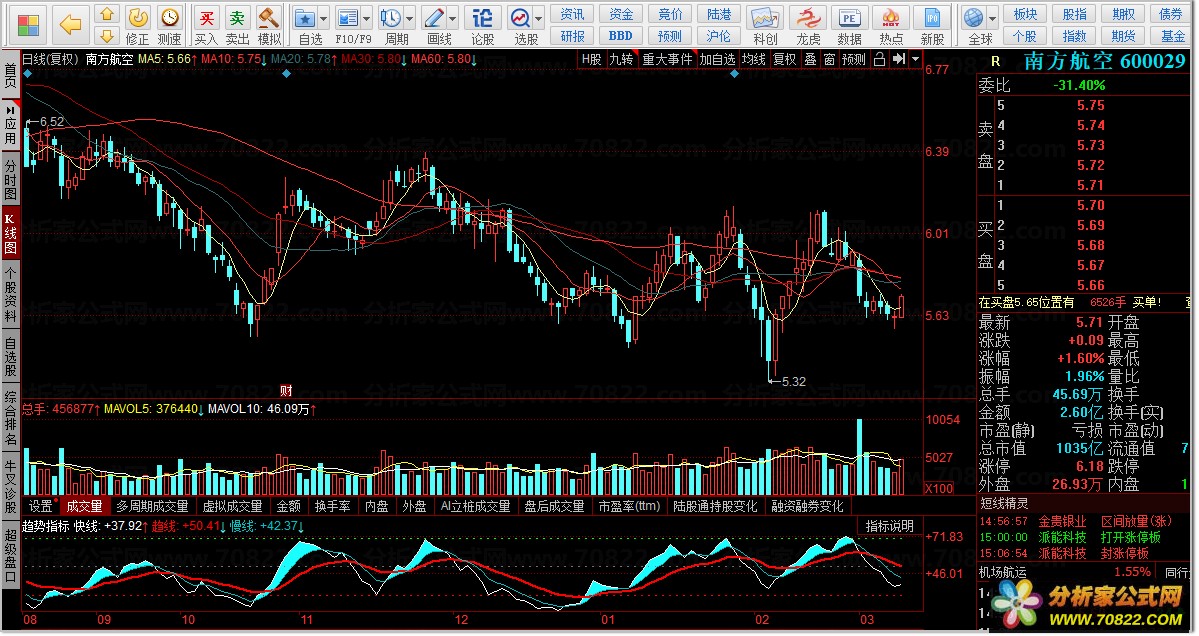
Task: Expand the 全球 dropdown arrow
Action: tap(993, 18)
